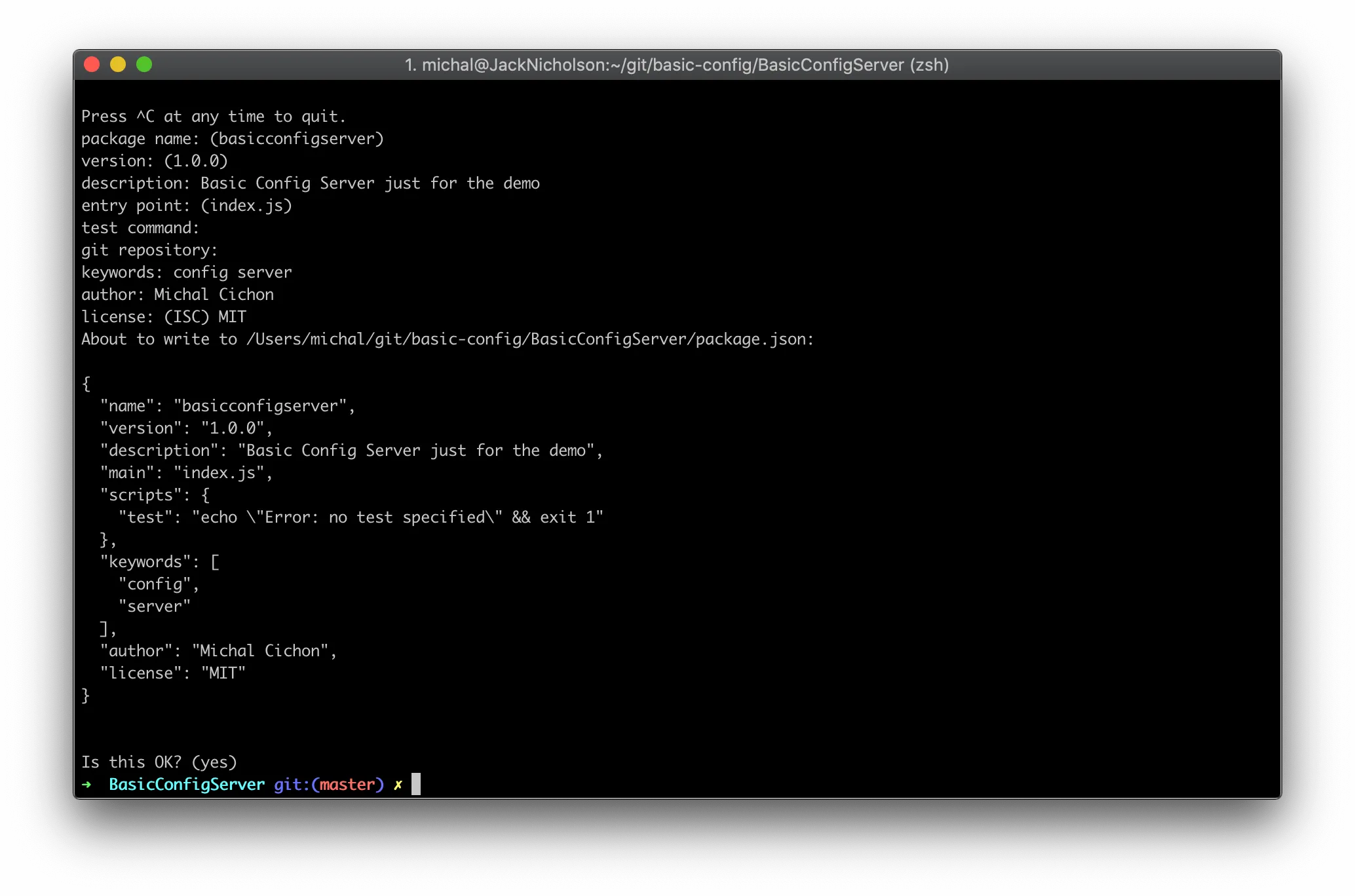The image size is (1355, 896).
Task: Click JSON '"server"' array entry
Action: [155, 607]
